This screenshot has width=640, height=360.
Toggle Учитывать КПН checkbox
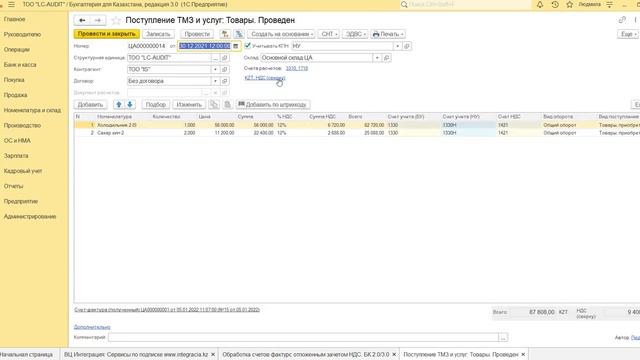click(x=247, y=46)
